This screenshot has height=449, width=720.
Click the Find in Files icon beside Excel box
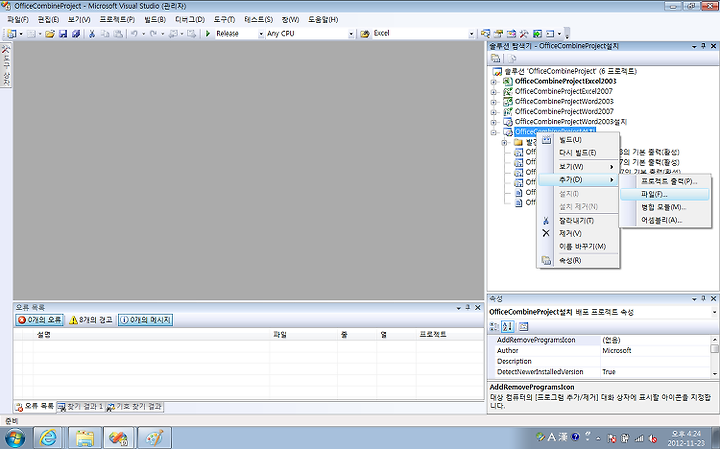pyautogui.click(x=365, y=34)
